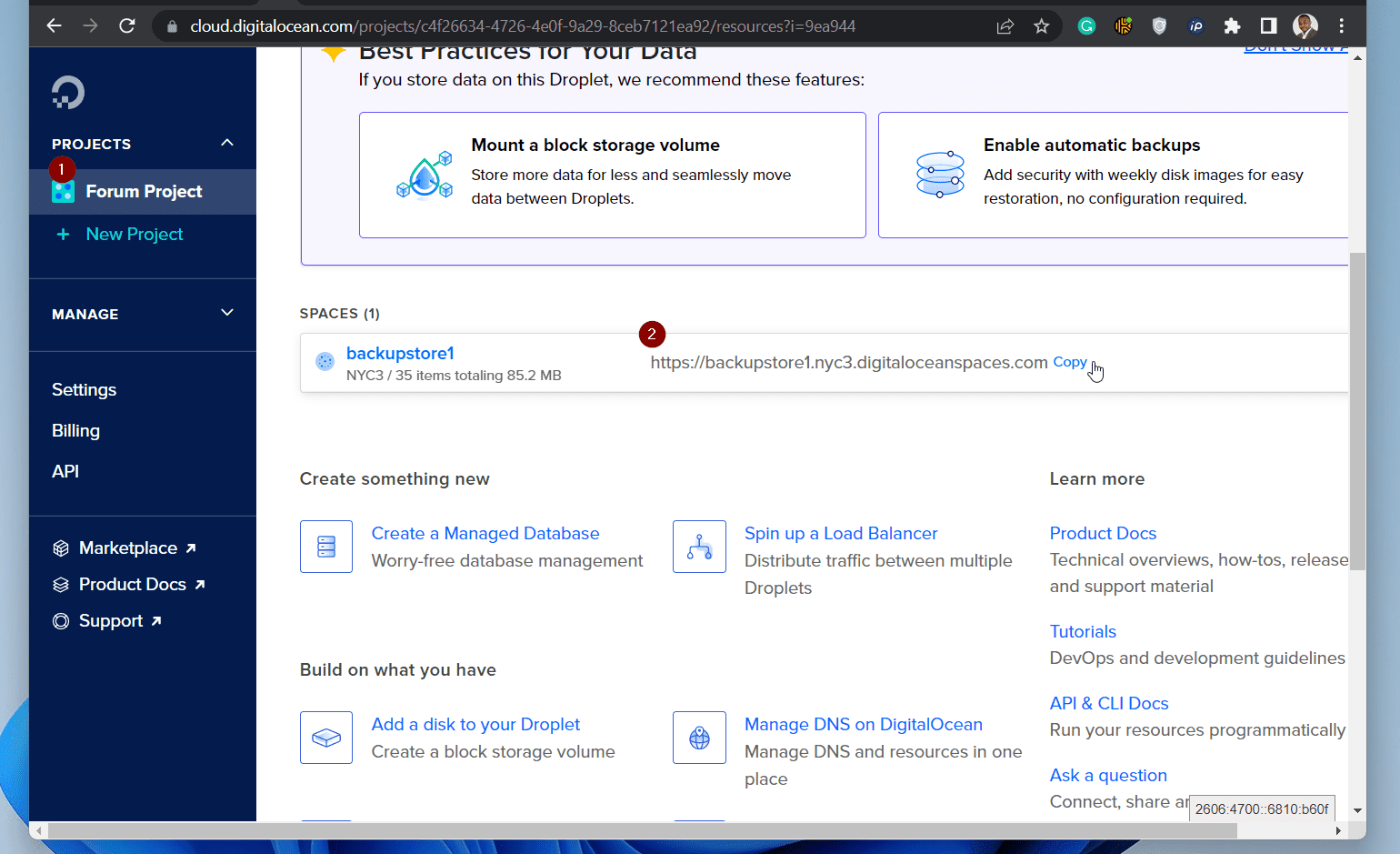This screenshot has width=1400, height=854.
Task: Click the Load Balancer icon
Action: (x=699, y=547)
